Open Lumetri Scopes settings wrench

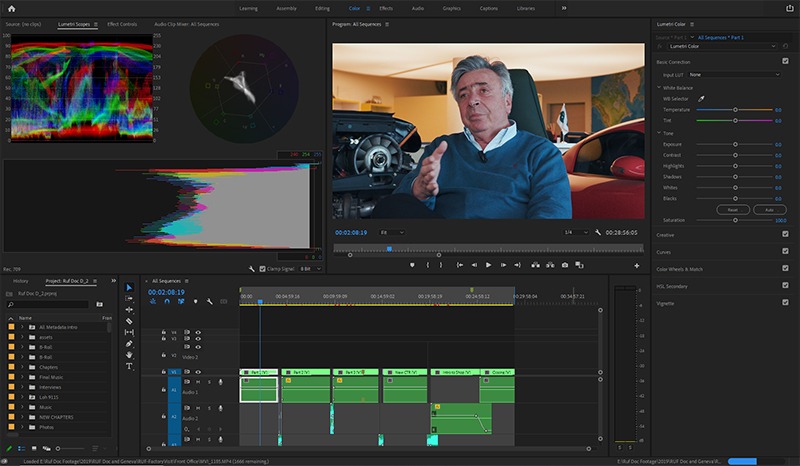252,268
